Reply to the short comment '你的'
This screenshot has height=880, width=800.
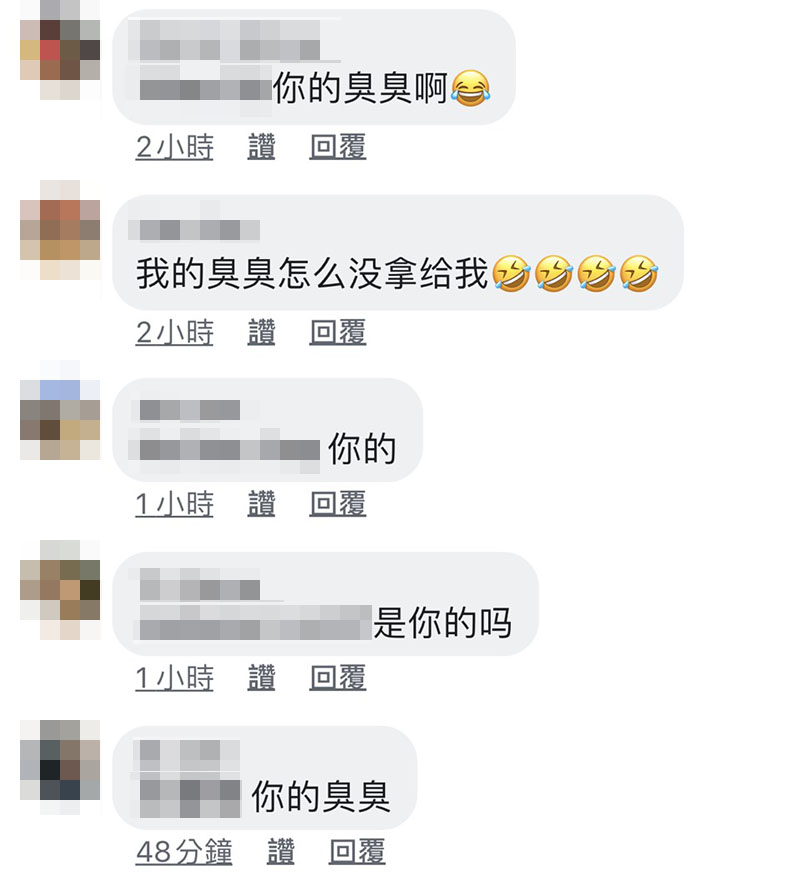click(x=337, y=503)
